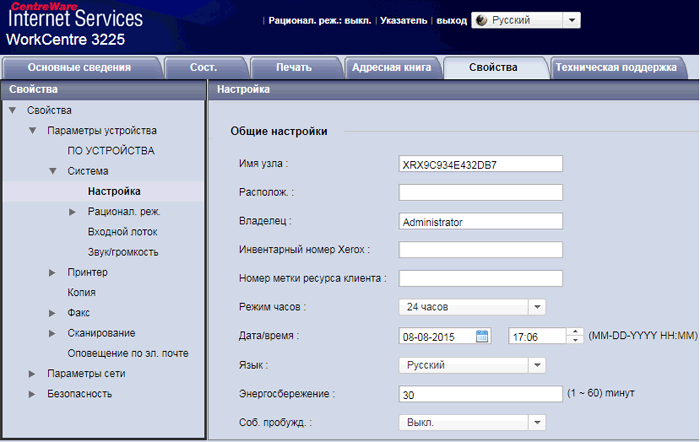Click the Параметры сети label

point(86,374)
